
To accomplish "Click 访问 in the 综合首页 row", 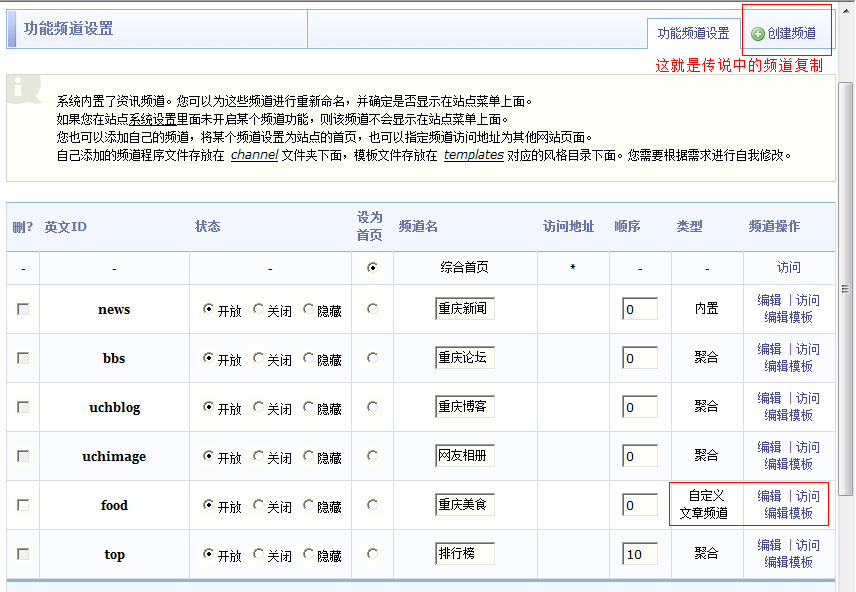I will (788, 268).
